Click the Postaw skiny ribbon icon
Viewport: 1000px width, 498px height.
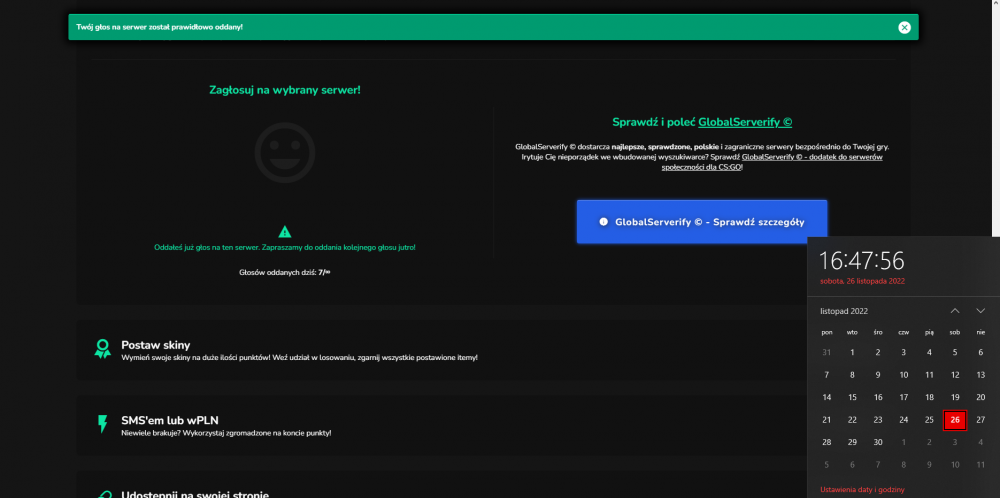tap(103, 349)
